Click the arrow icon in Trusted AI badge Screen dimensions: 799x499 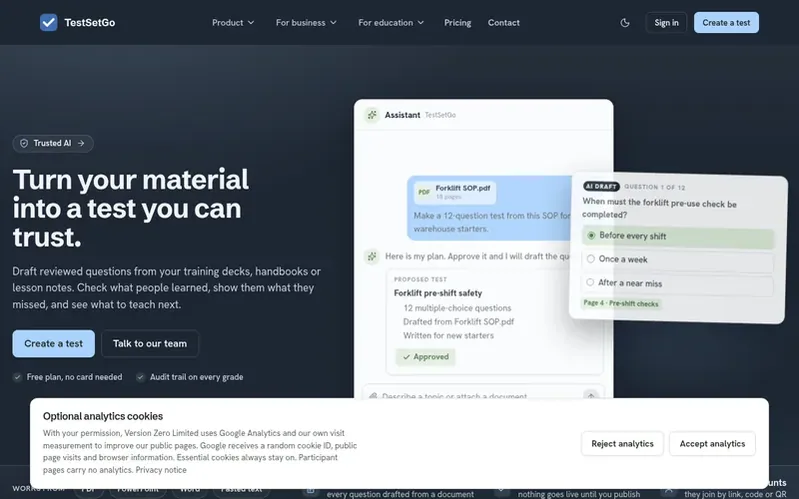coord(81,143)
